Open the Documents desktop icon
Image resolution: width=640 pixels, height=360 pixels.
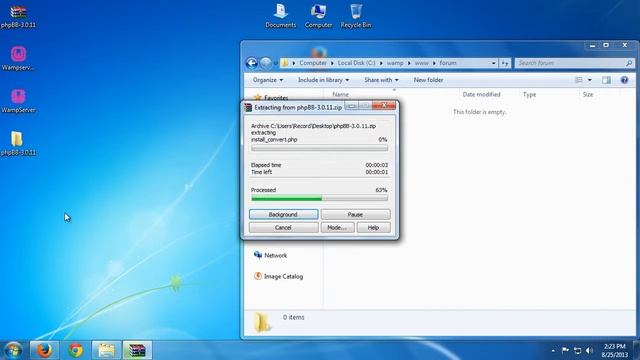pos(280,16)
